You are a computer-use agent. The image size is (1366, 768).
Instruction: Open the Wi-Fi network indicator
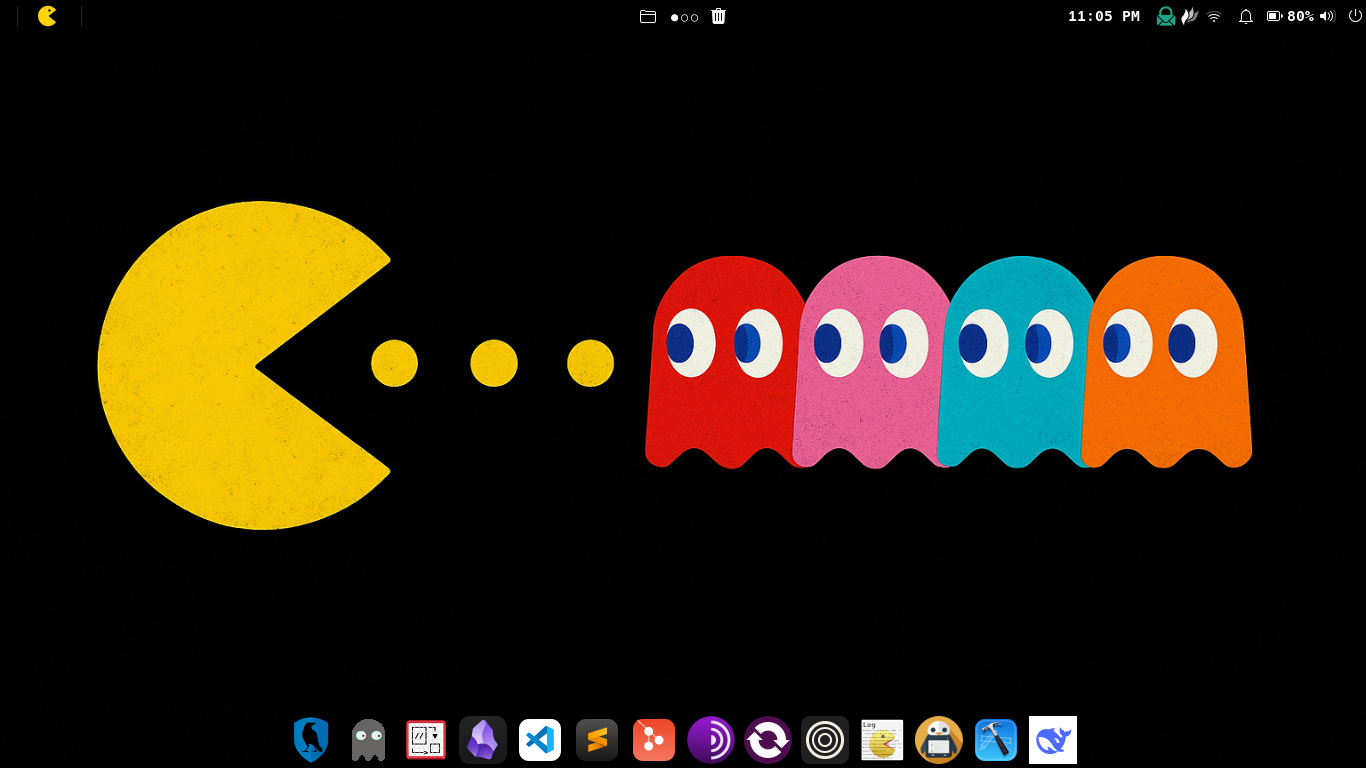(1214, 16)
